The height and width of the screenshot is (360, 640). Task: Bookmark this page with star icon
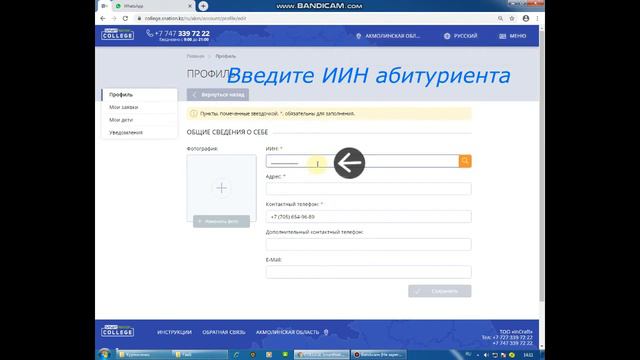coord(512,18)
